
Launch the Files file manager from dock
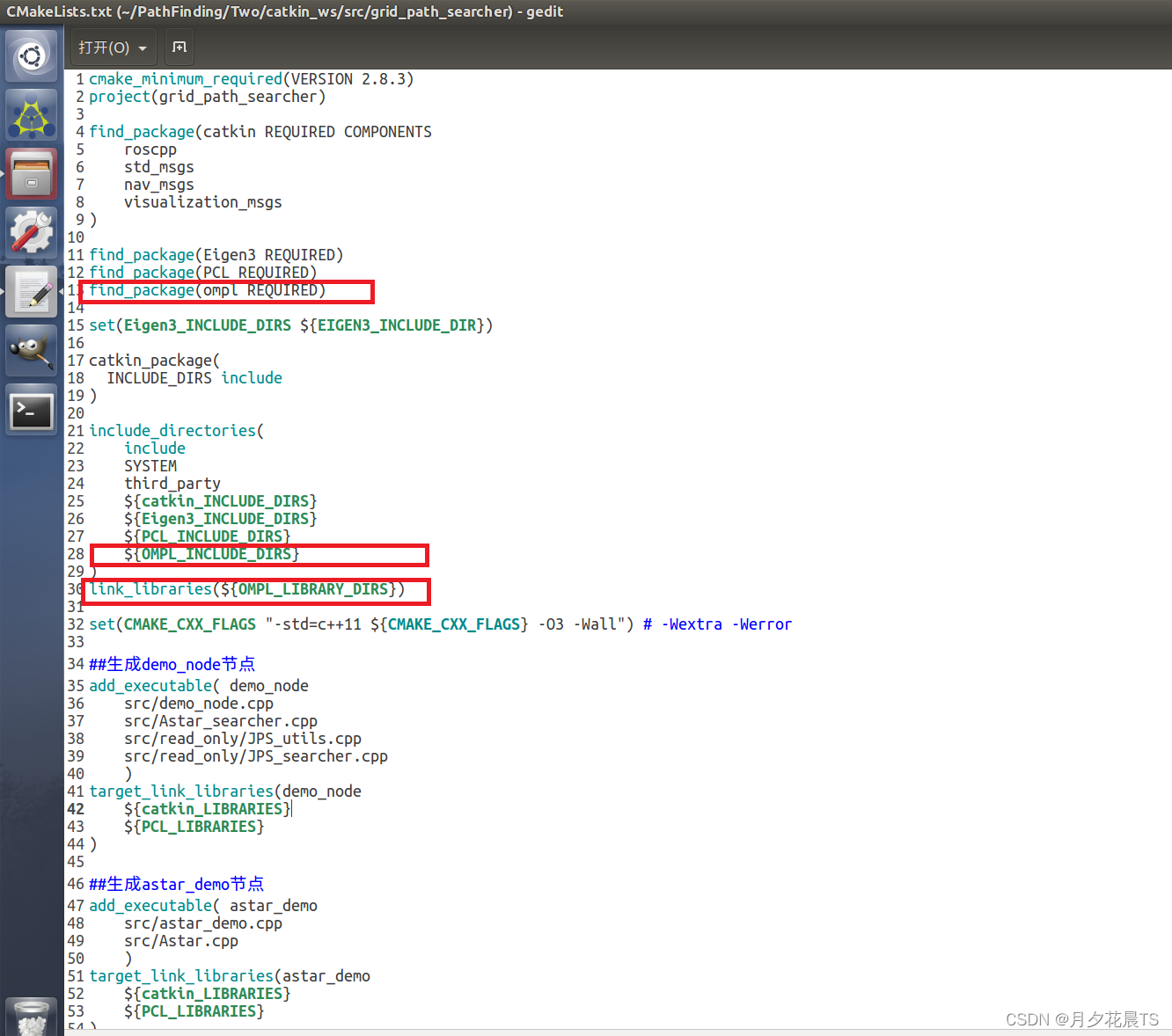tap(32, 174)
